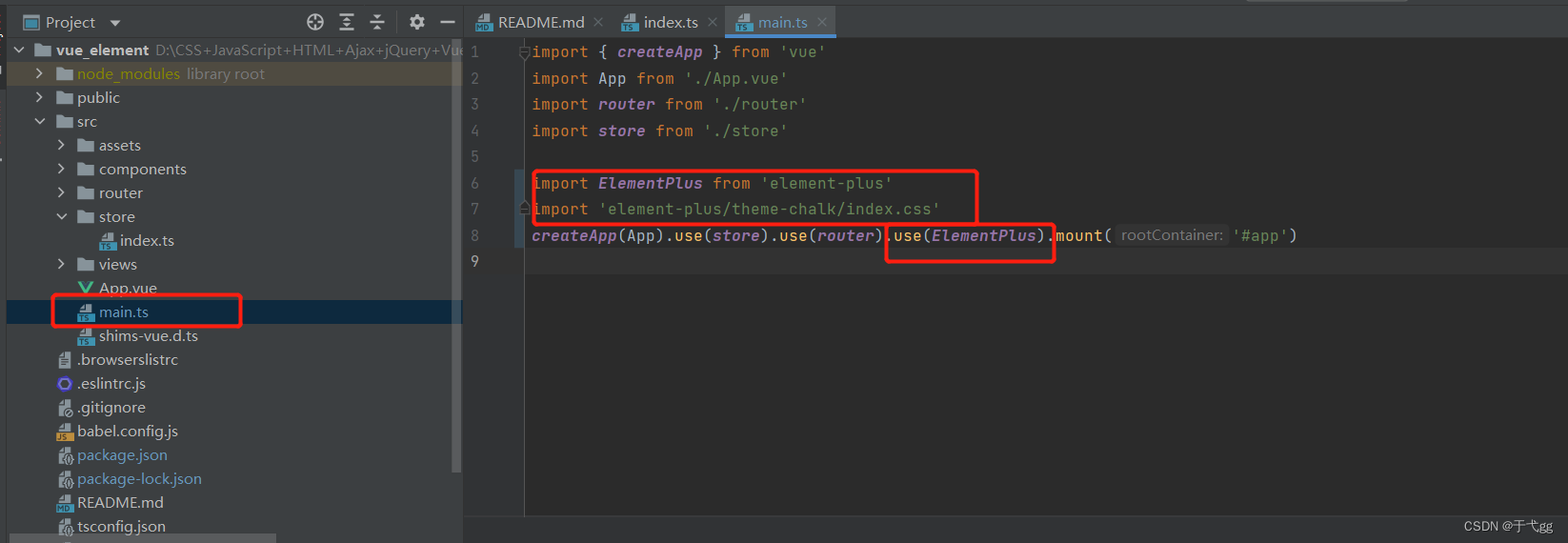Click the theme-chalk/index.css import string
This screenshot has width=1568, height=543.
[x=769, y=209]
